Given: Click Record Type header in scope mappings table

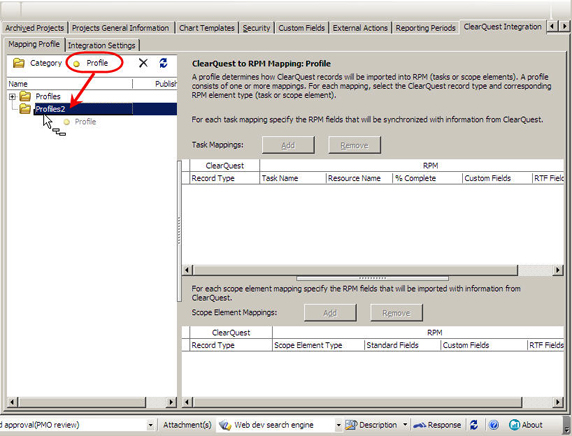Looking at the screenshot, I should pyautogui.click(x=231, y=345).
